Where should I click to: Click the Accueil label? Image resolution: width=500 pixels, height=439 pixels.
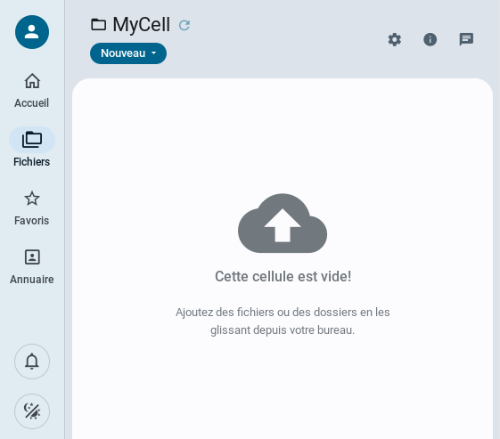(x=32, y=103)
